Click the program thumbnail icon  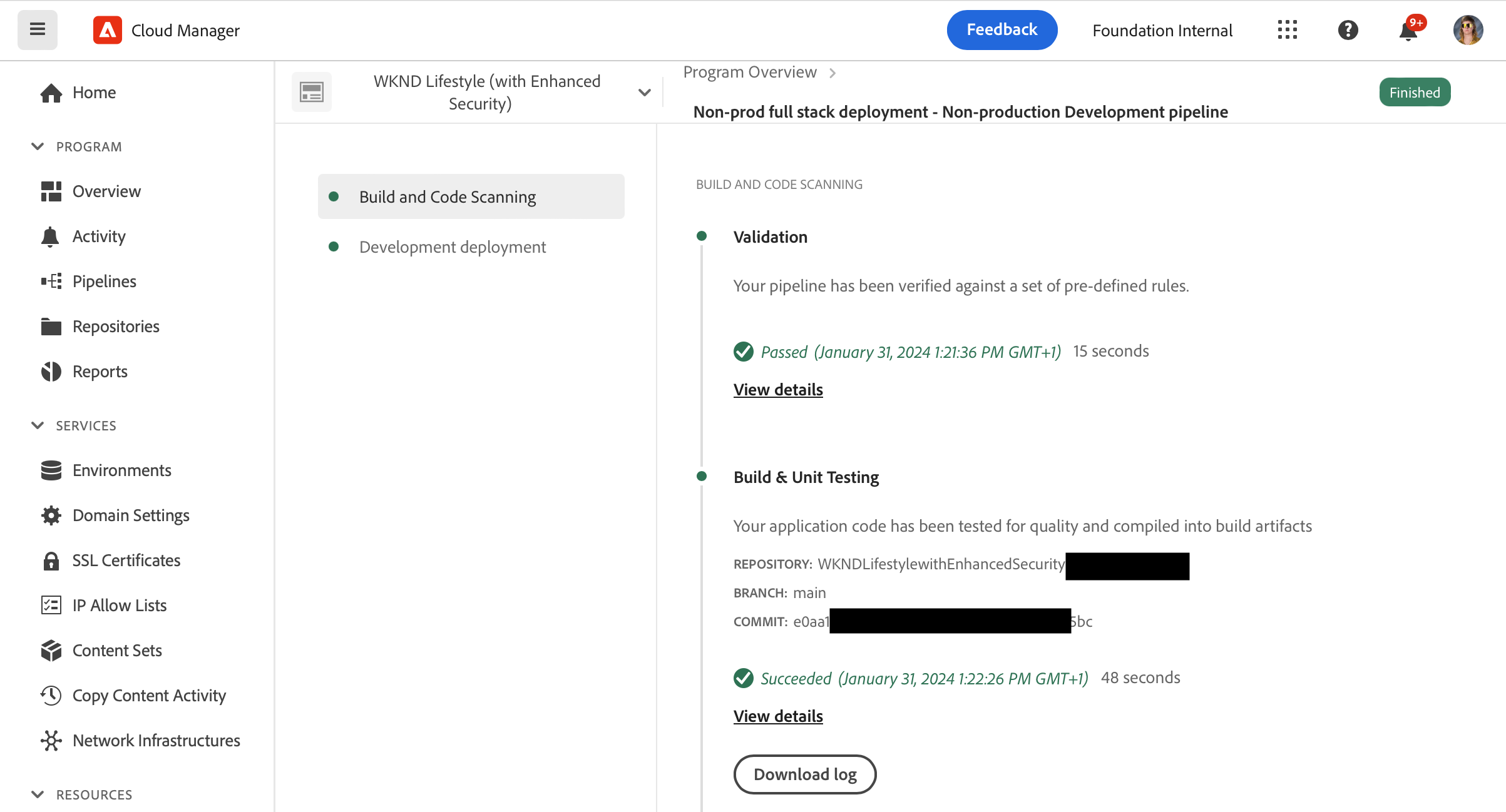tap(311, 93)
